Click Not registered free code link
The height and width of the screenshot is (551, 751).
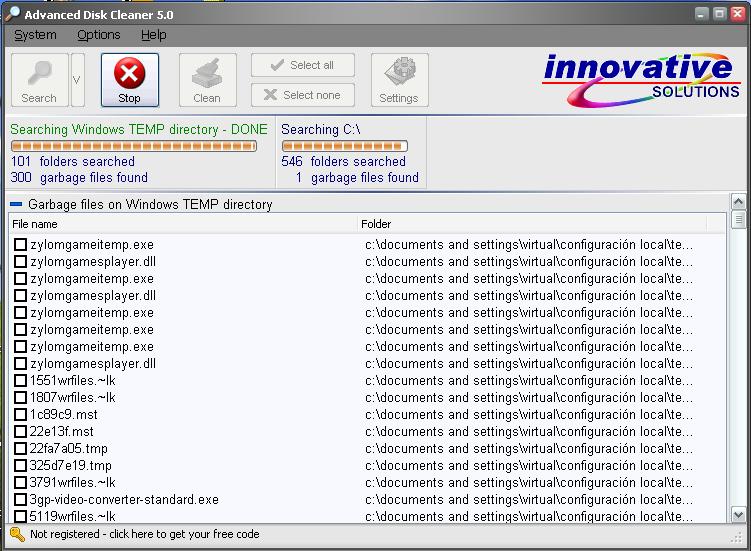(145, 534)
